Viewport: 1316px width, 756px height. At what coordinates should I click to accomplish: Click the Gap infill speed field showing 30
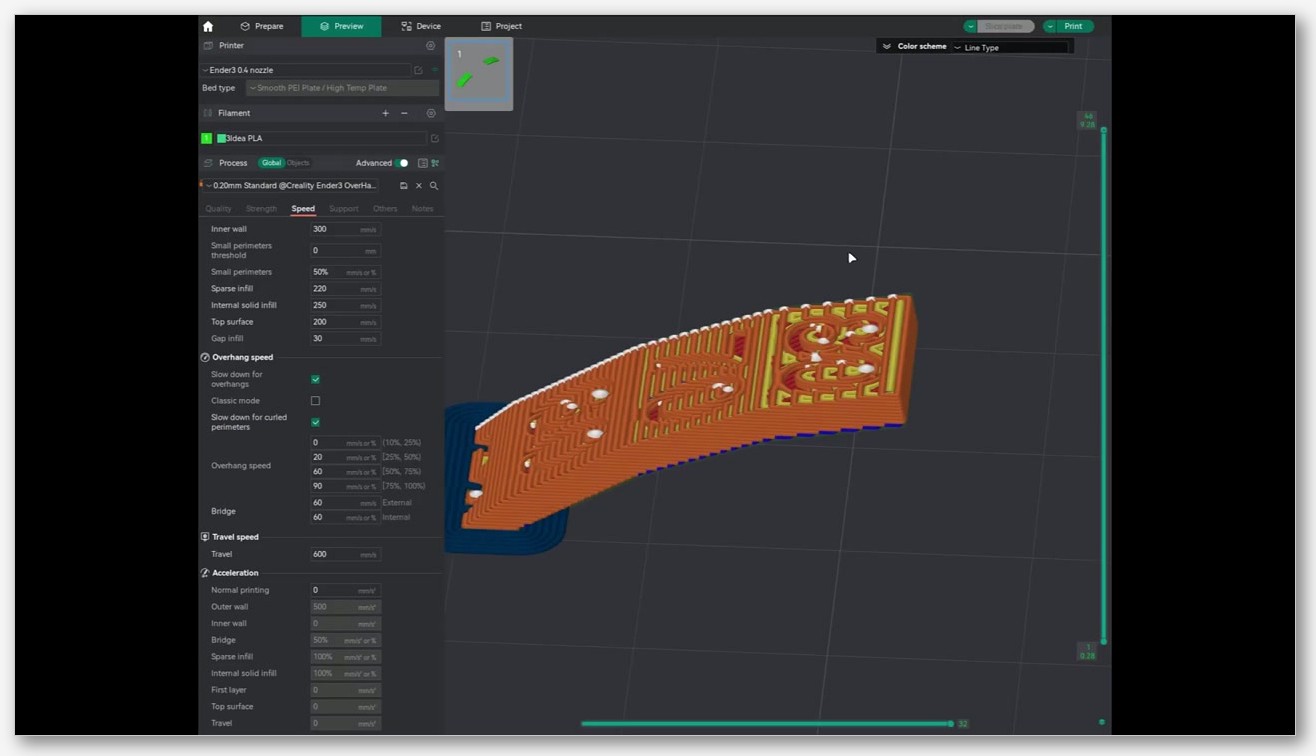(345, 339)
